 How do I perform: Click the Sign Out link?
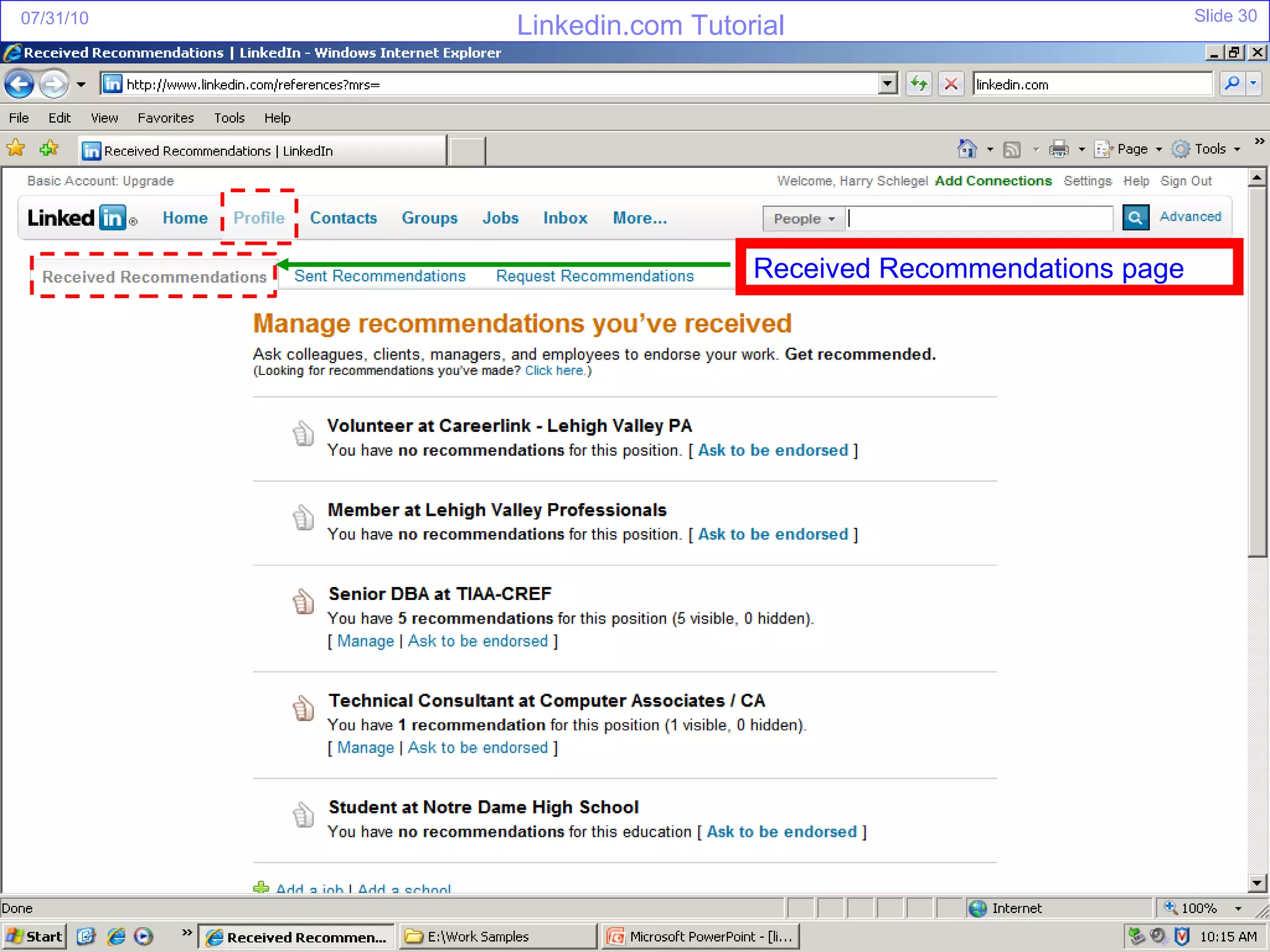click(x=1186, y=181)
